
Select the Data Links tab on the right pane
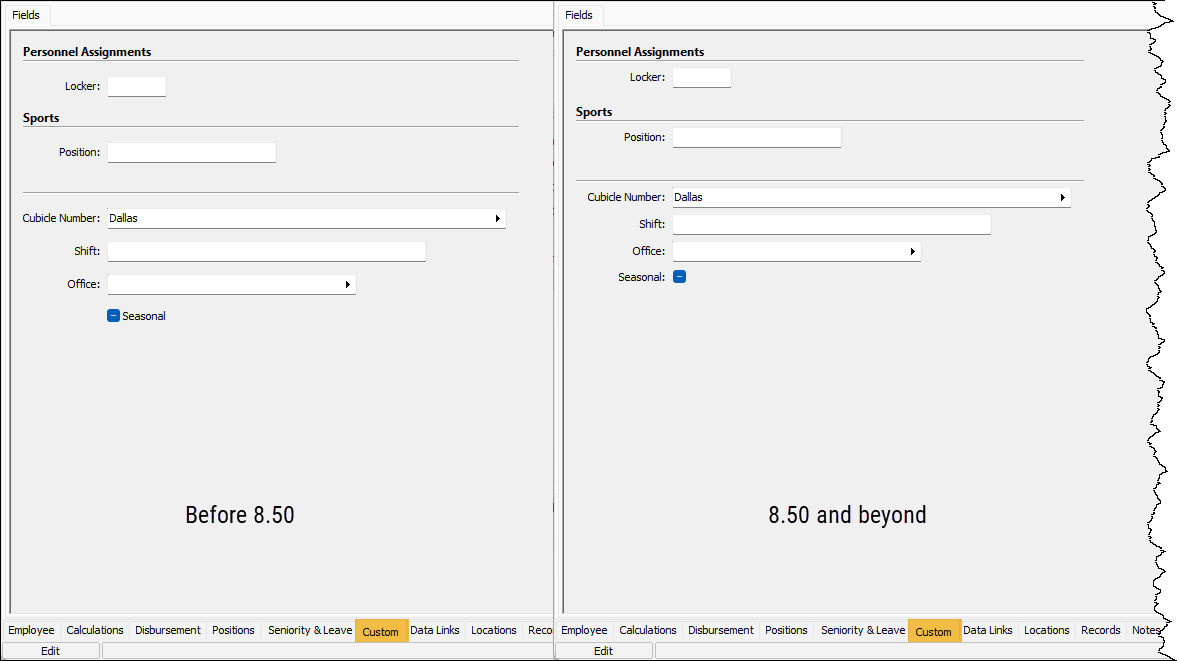coord(987,630)
